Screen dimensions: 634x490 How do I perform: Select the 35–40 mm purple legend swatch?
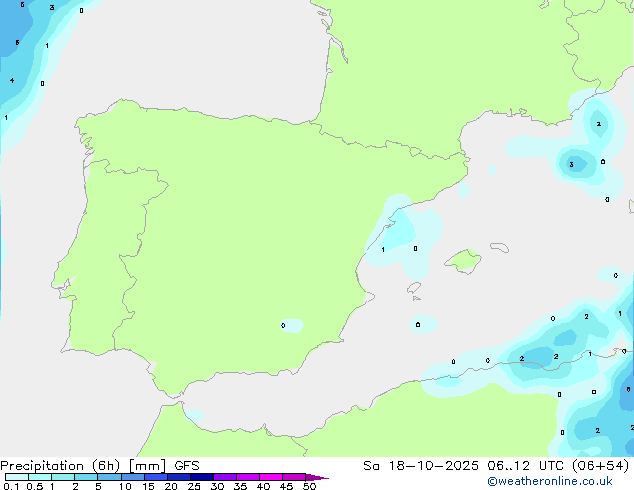(248, 477)
